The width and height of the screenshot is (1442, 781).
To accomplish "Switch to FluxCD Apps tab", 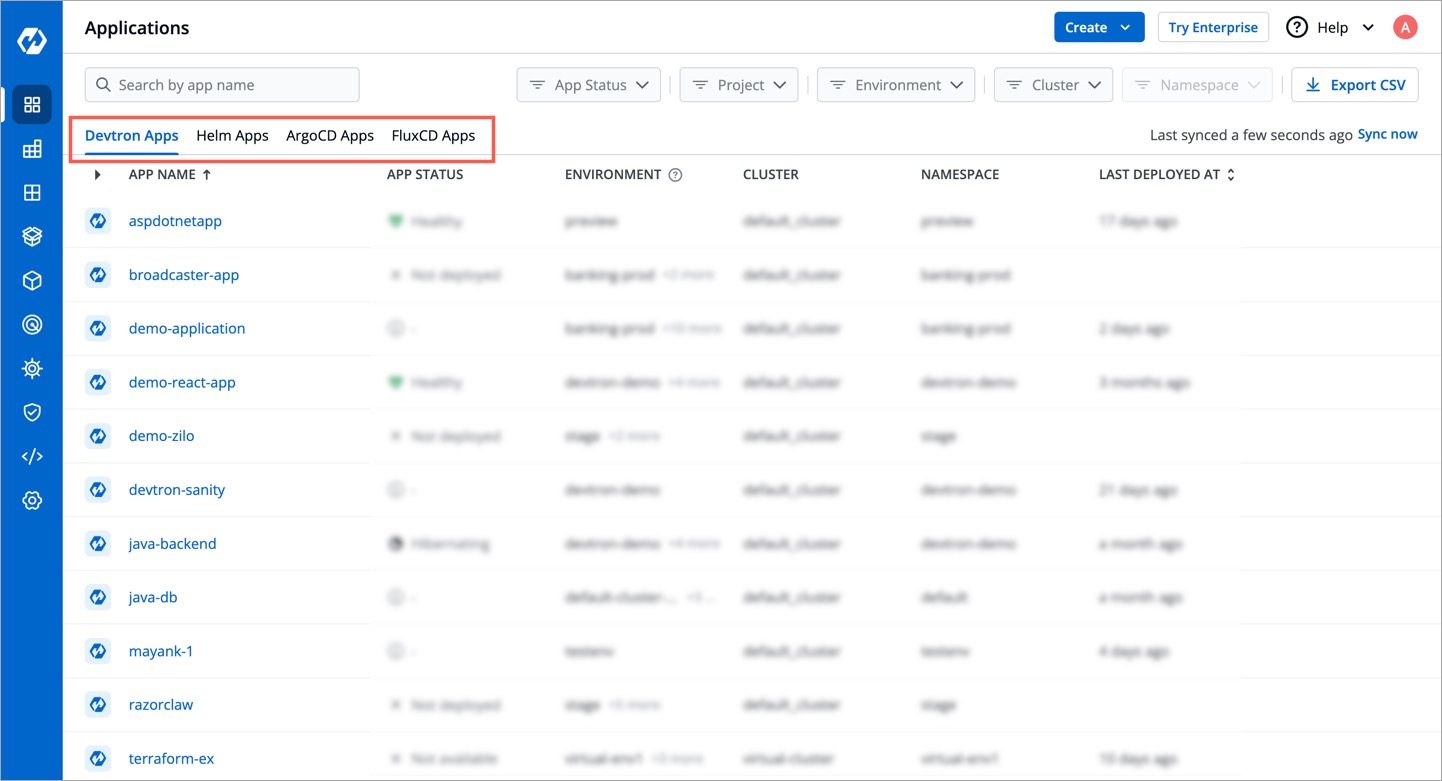I will 433,136.
